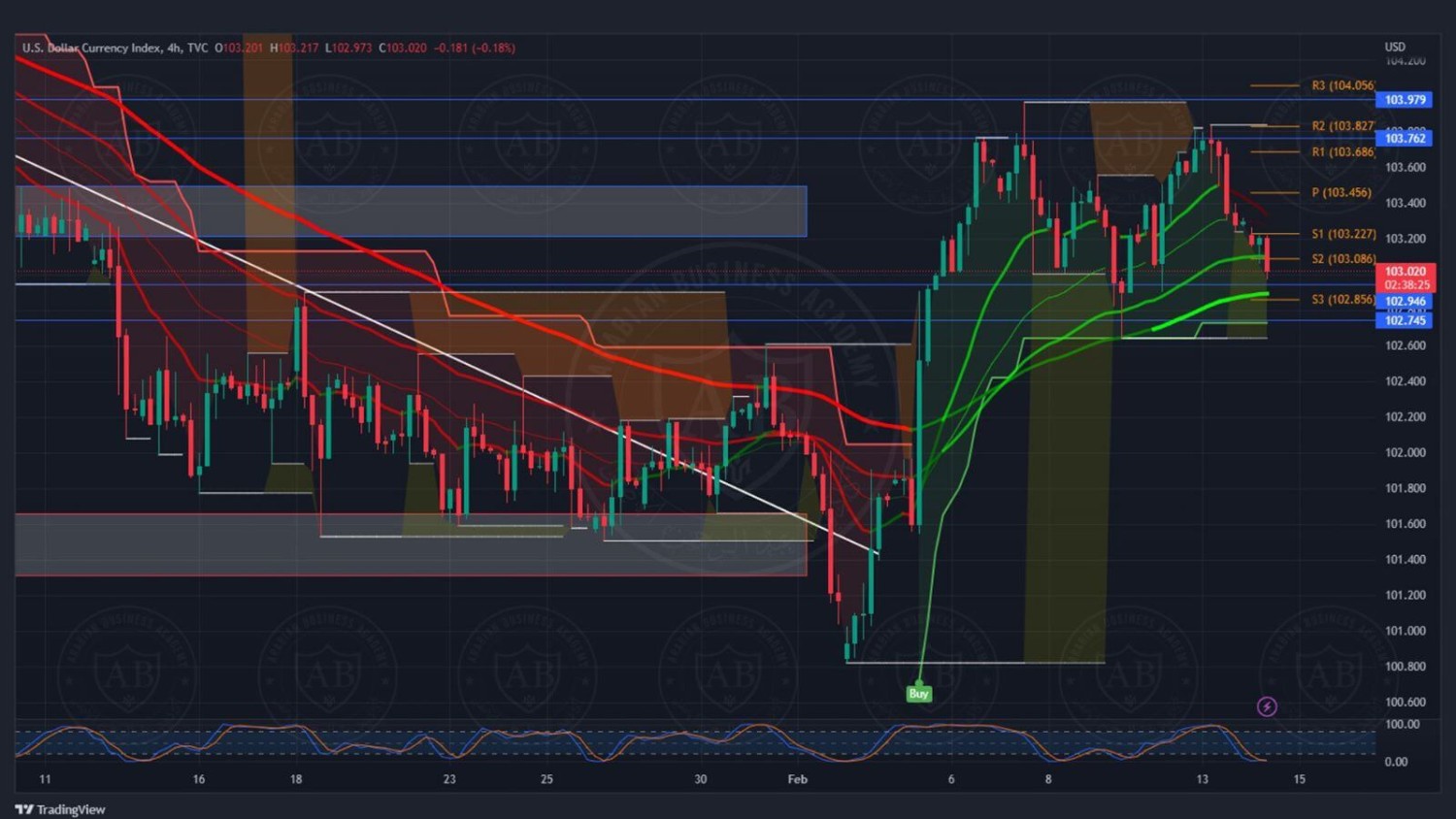The image size is (1456, 819).
Task: Click the purple lightning bolt event icon
Action: click(x=1267, y=706)
